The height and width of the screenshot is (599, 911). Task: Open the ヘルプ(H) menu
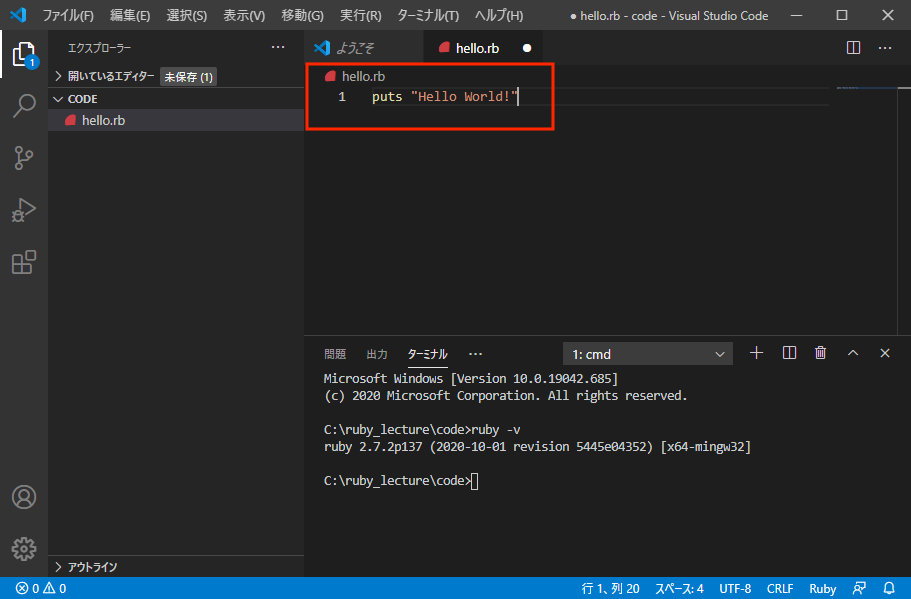[498, 16]
